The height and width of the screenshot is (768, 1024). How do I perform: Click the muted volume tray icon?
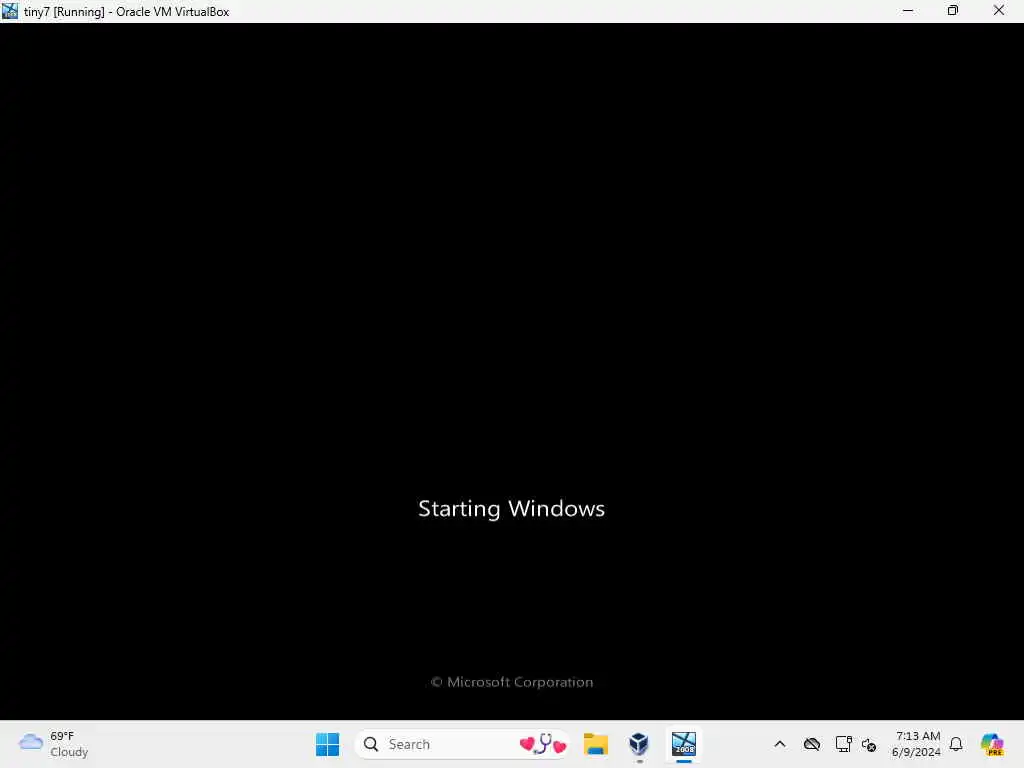869,744
